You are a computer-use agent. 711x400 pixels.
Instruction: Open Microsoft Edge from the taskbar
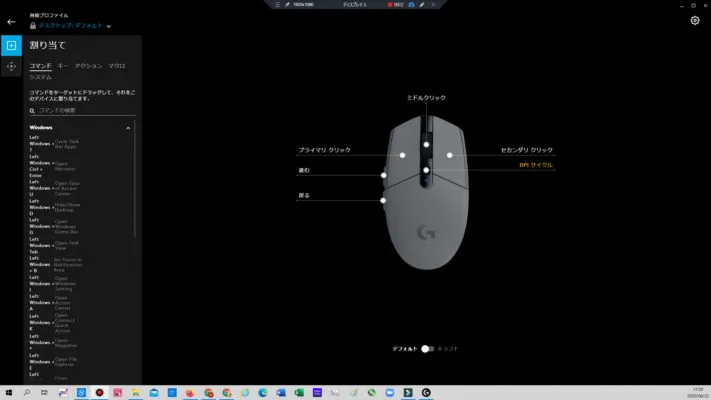point(263,393)
